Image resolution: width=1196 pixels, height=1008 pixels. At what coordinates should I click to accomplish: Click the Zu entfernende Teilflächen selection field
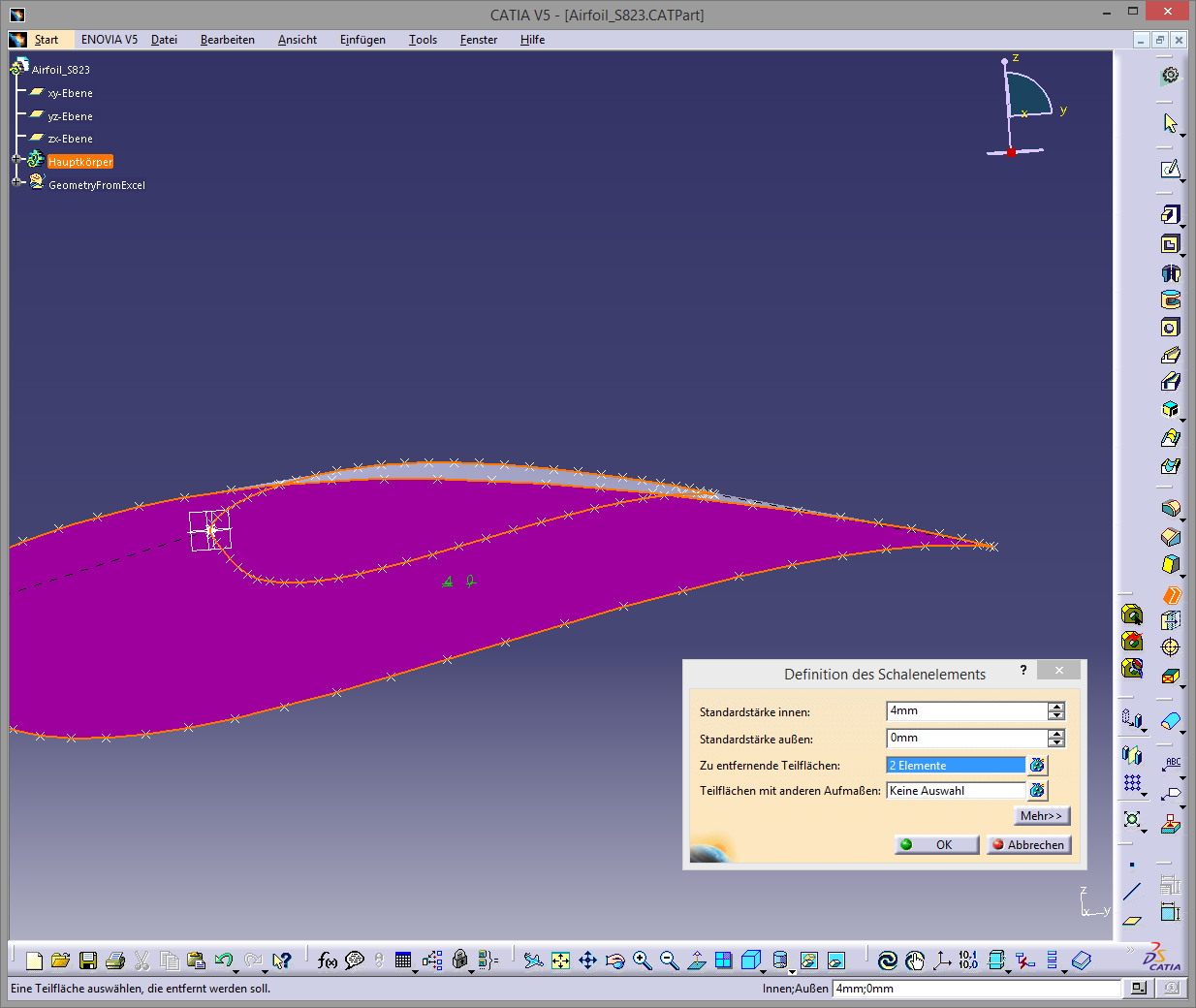pos(956,765)
